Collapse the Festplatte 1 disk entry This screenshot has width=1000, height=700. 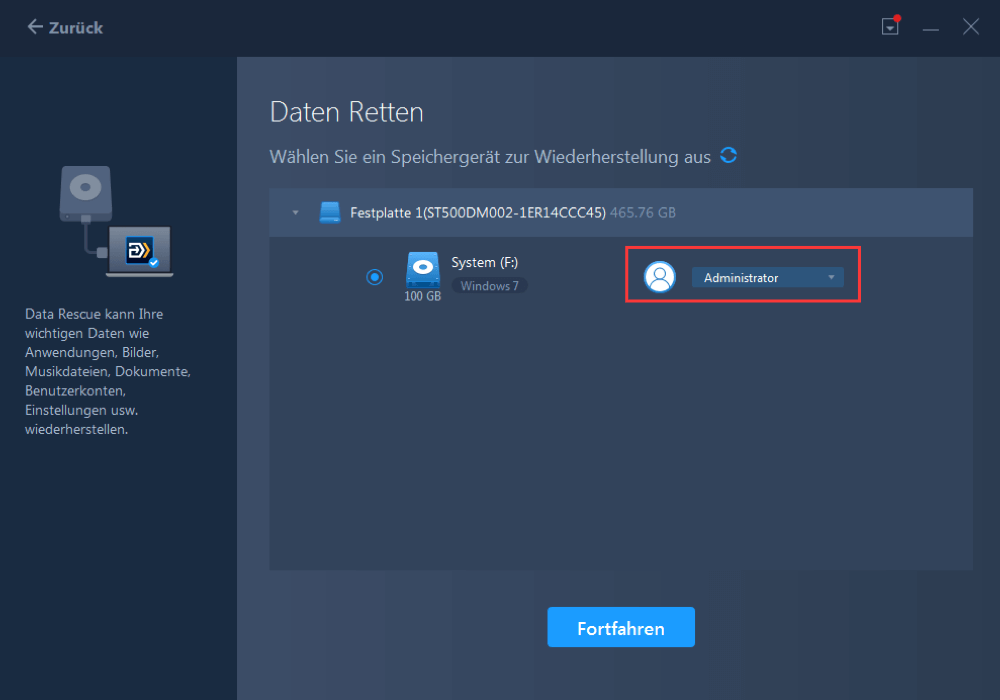pyautogui.click(x=295, y=212)
